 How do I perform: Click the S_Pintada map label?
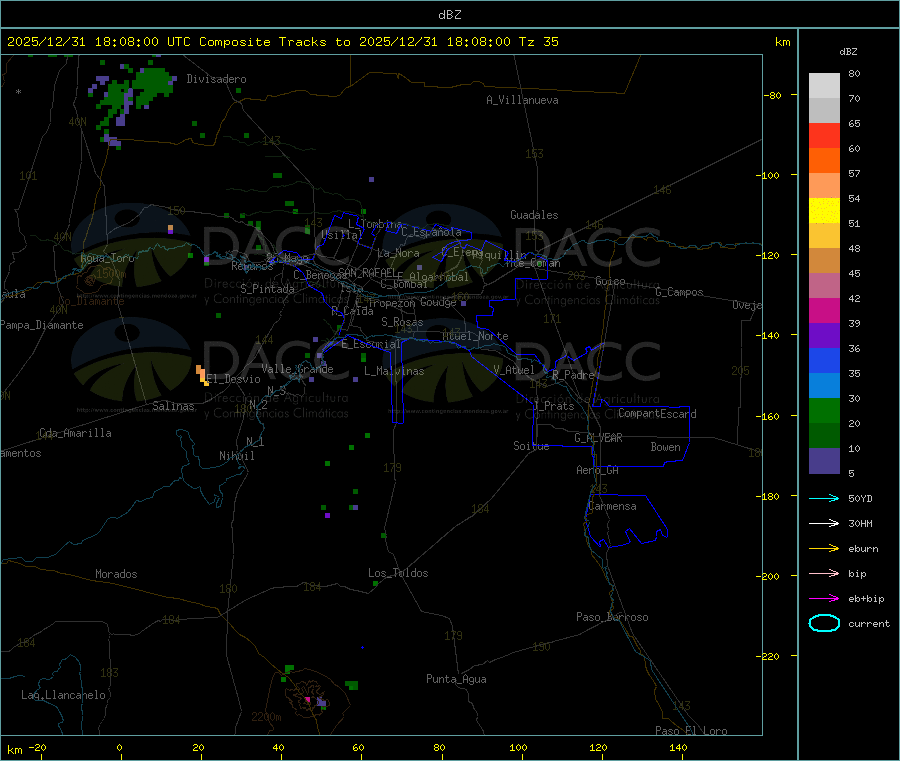[x=267, y=289]
